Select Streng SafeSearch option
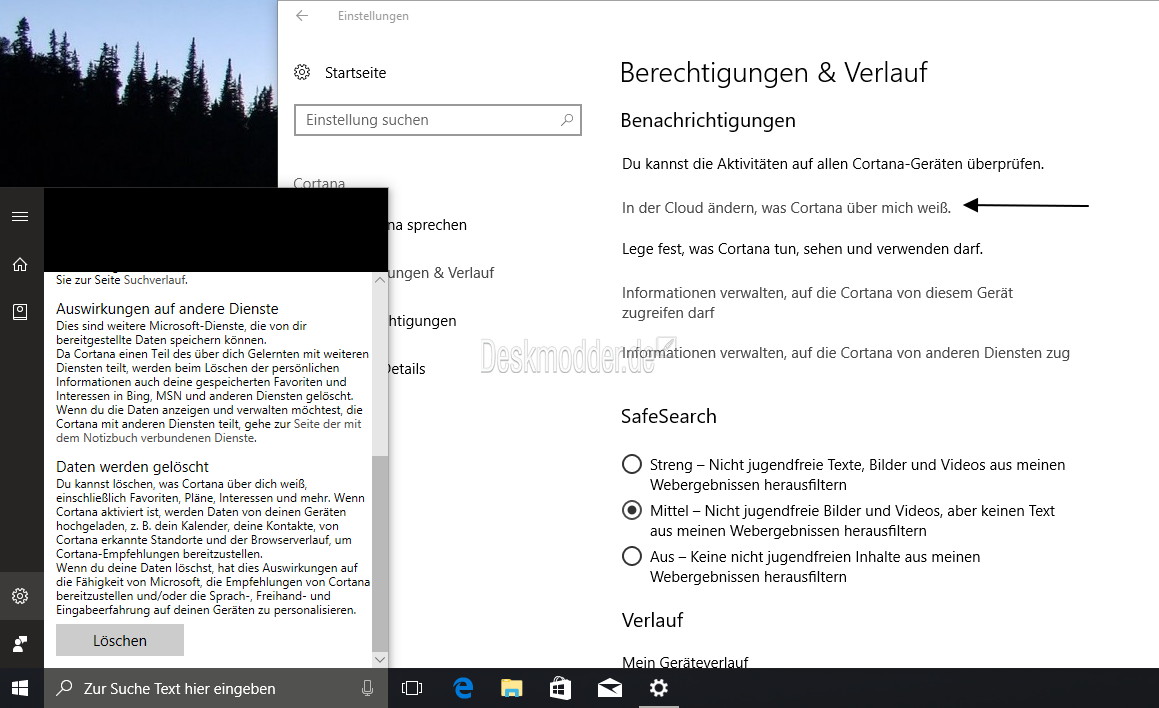This screenshot has width=1159, height=708. tap(632, 464)
